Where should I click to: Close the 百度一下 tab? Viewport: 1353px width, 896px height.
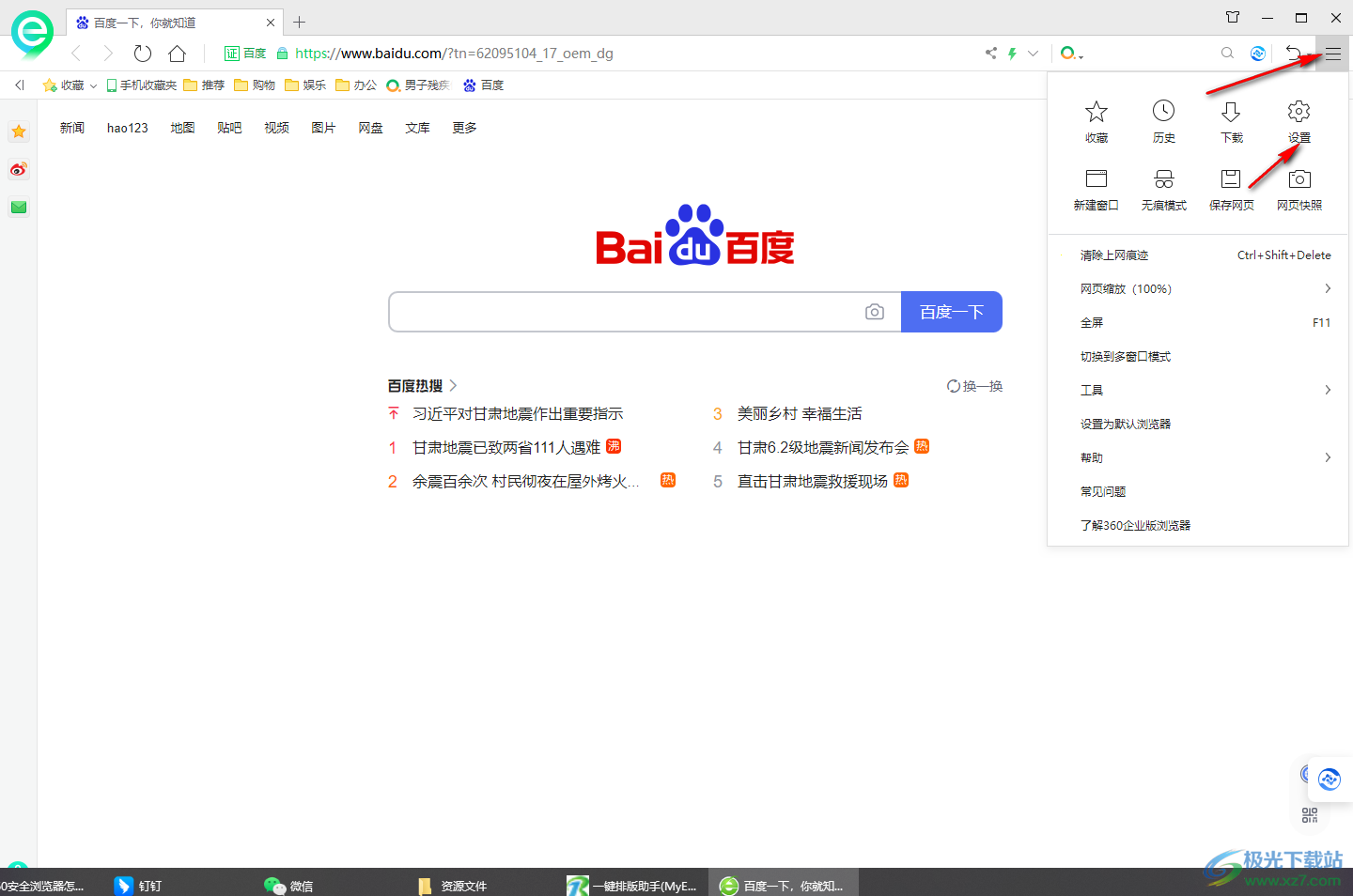pos(271,23)
